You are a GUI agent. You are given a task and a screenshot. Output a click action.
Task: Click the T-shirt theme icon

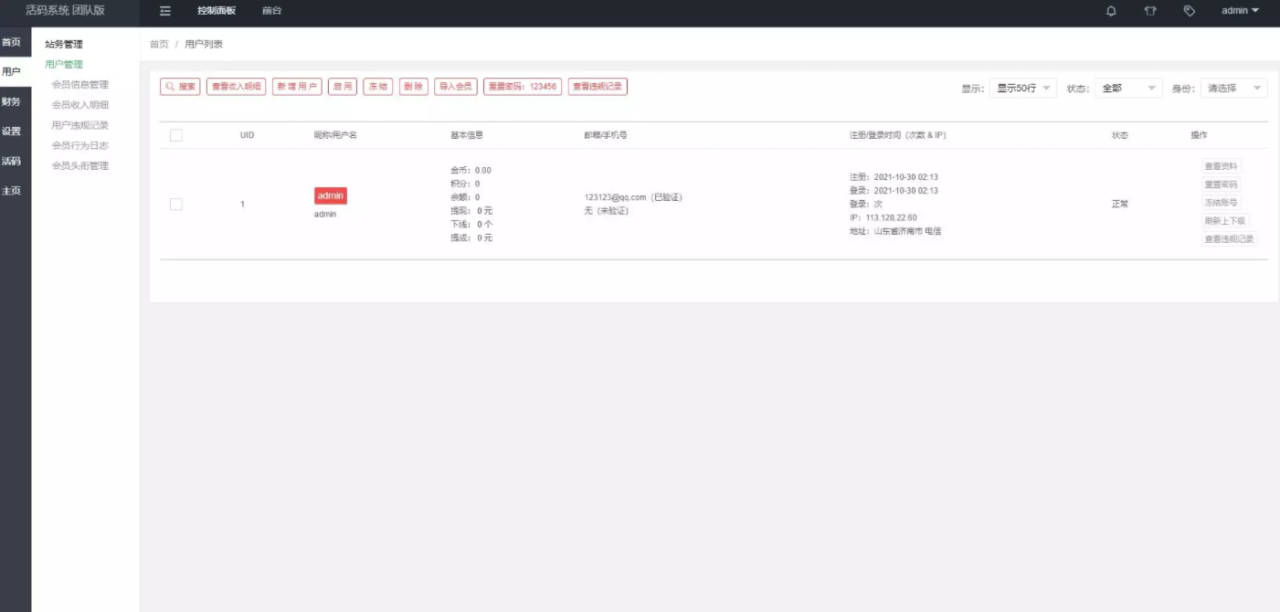point(1150,11)
